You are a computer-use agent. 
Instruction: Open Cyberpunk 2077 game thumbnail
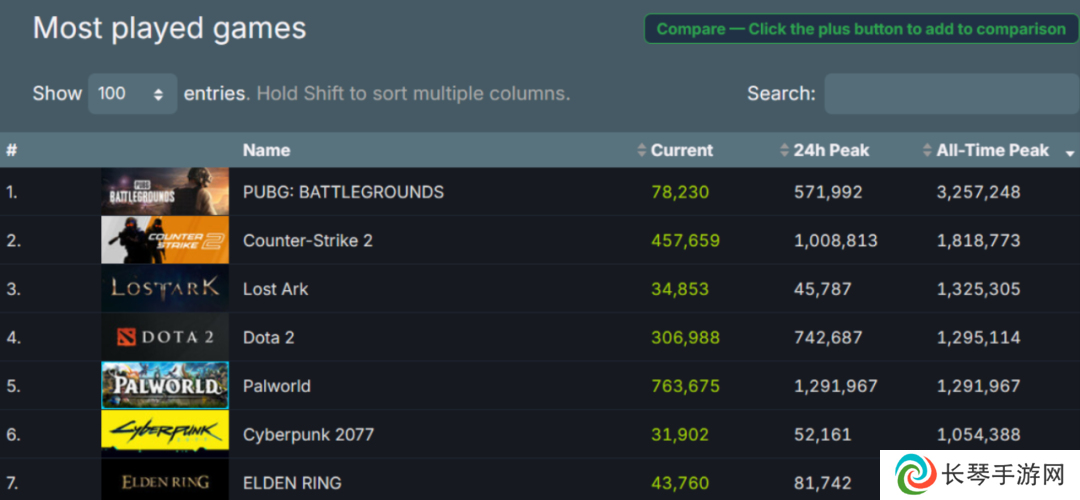coord(165,434)
